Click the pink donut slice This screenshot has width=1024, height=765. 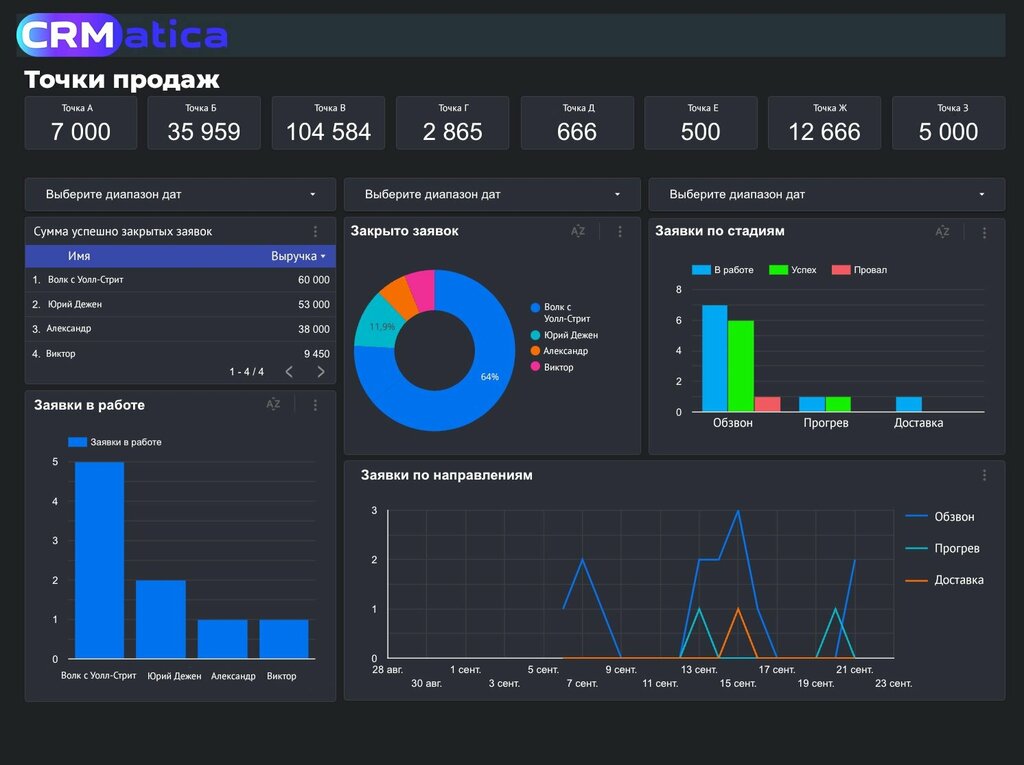point(422,289)
